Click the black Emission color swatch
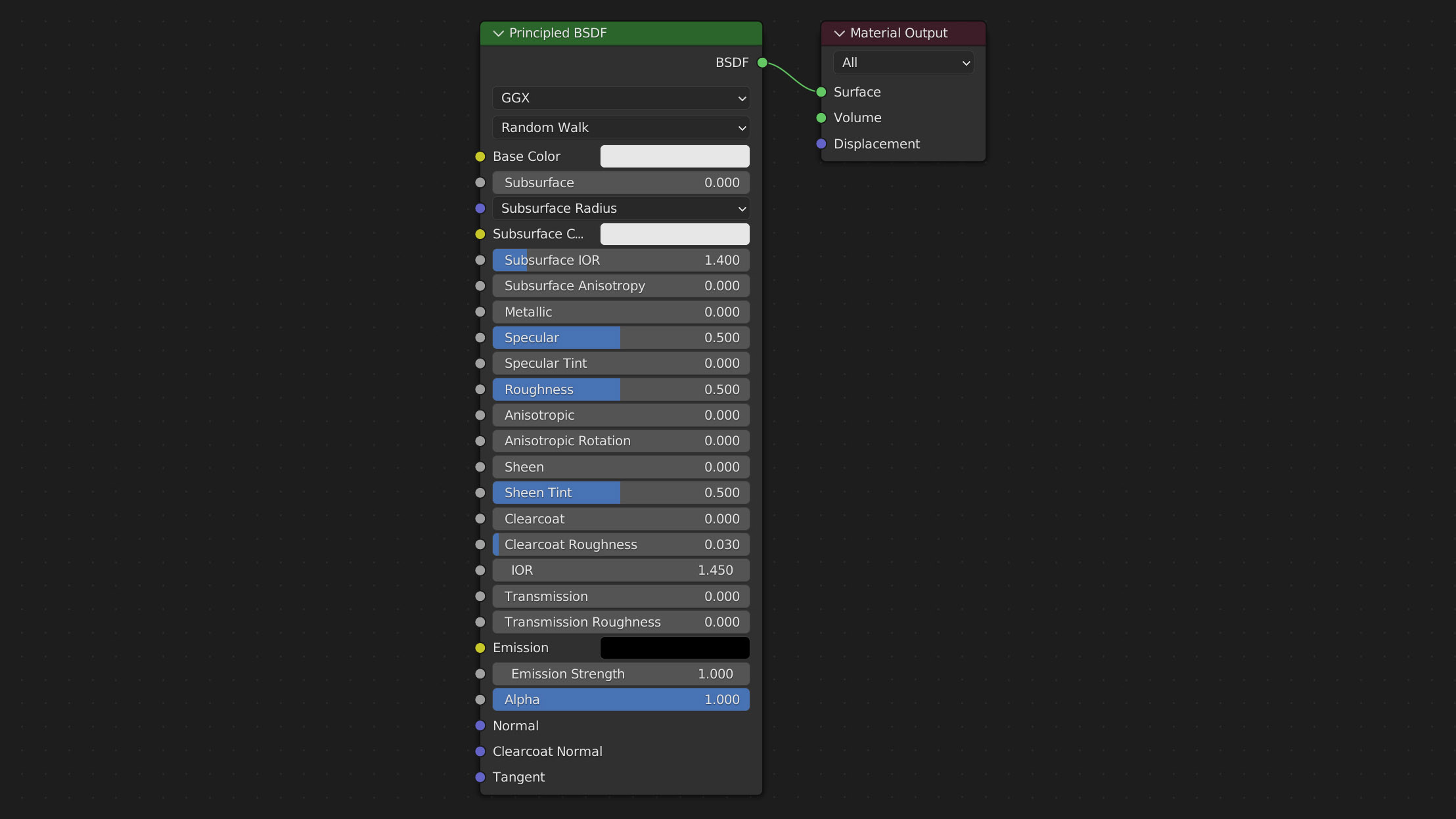The width and height of the screenshot is (1456, 819). (x=675, y=648)
